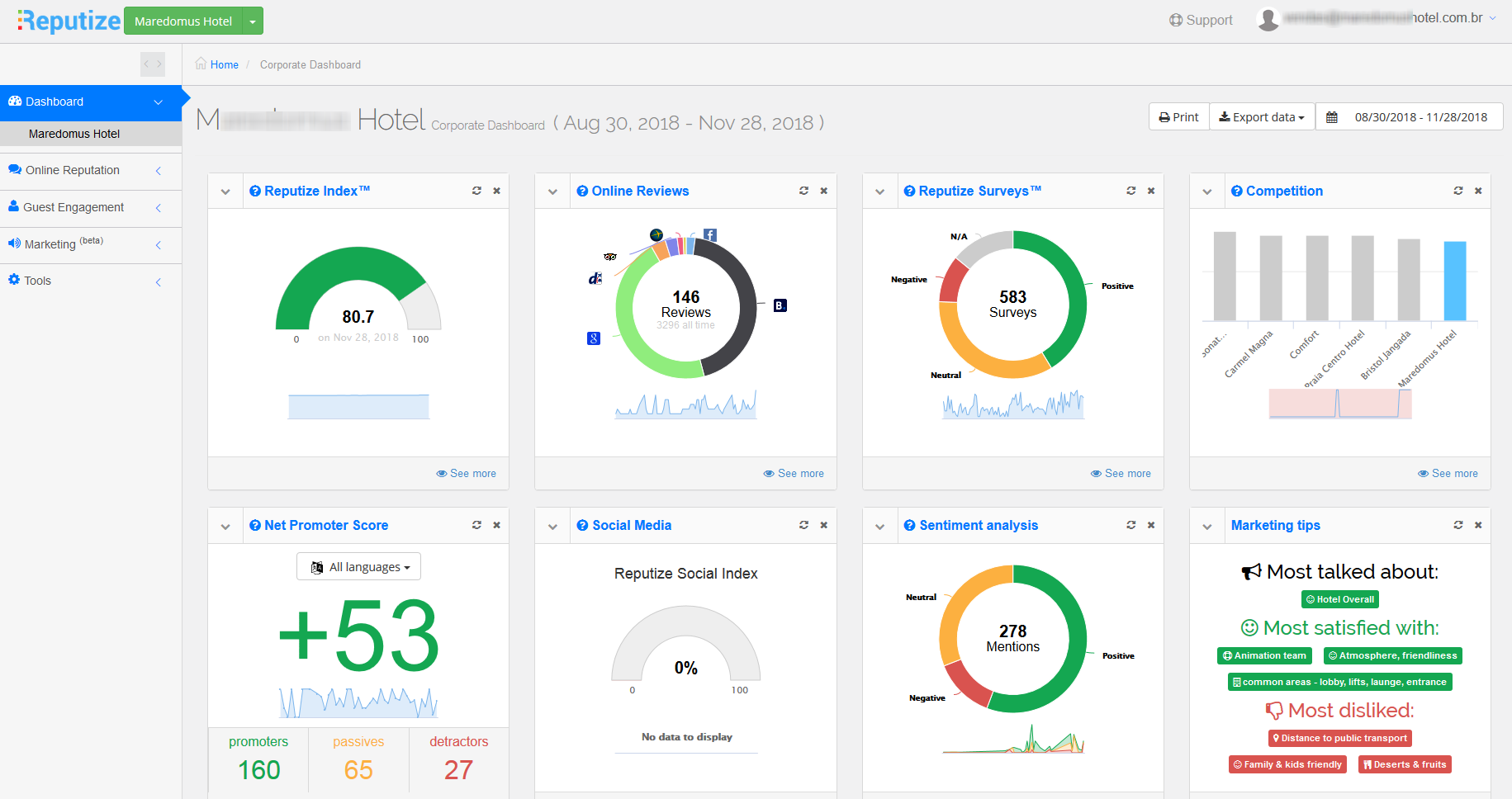Image resolution: width=1512 pixels, height=799 pixels.
Task: Close the Online Reviews widget
Action: pyautogui.click(x=824, y=191)
